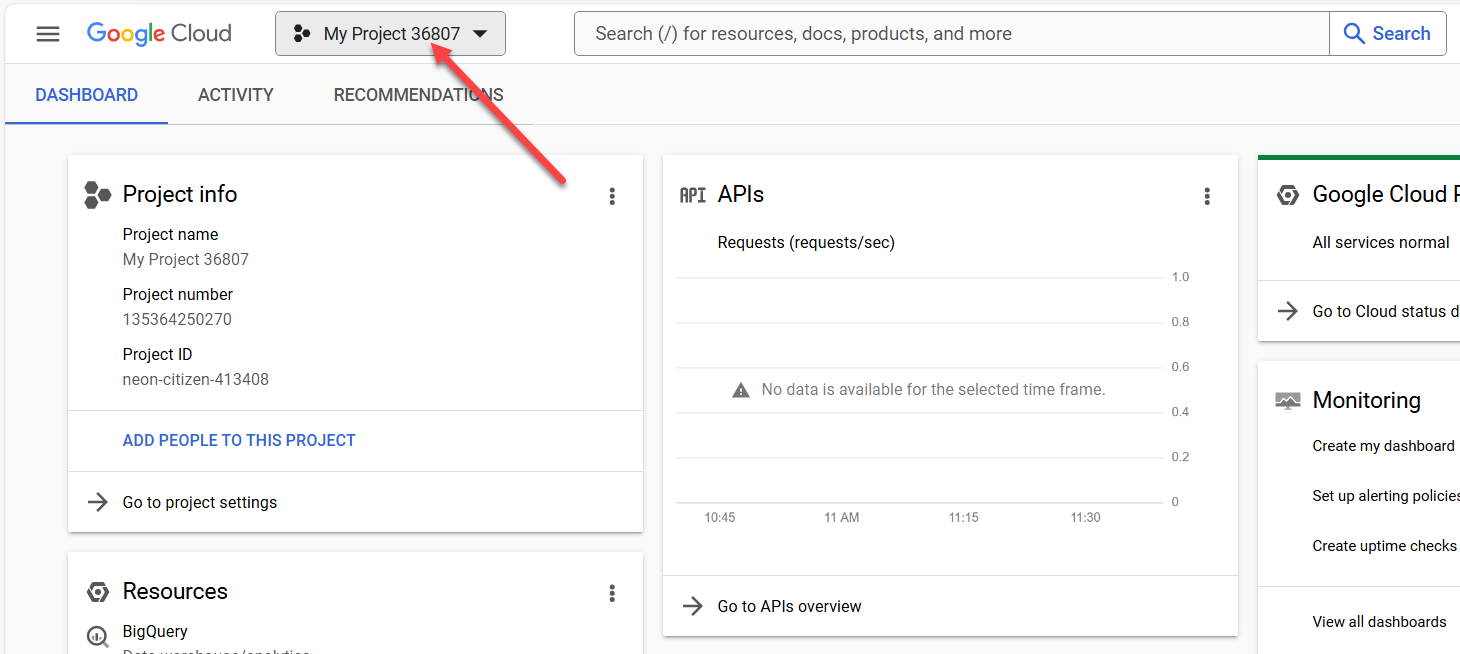Click the No data is available message
The width and height of the screenshot is (1460, 654).
tap(934, 390)
